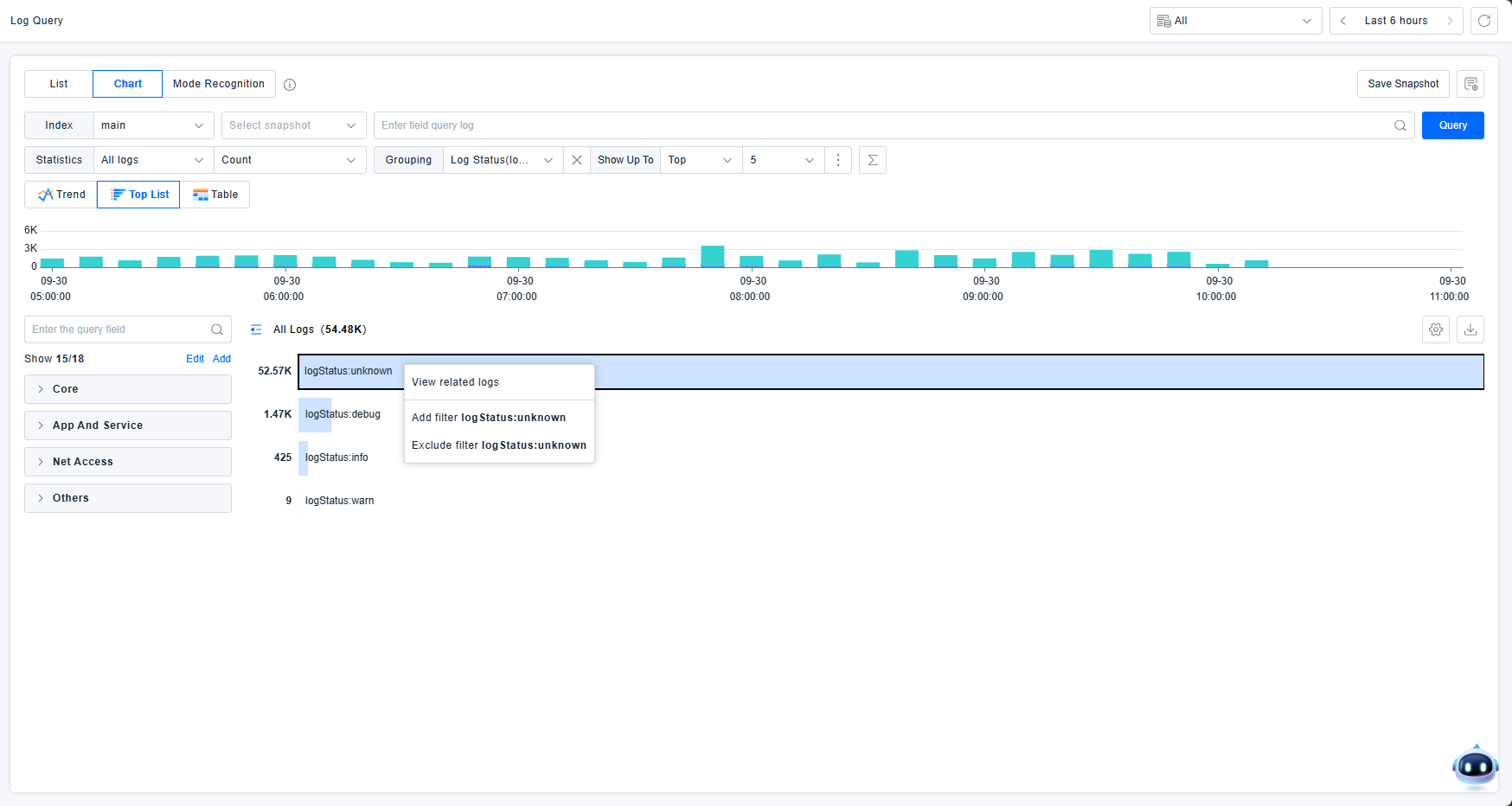Open the snapshot list icon beside Save Snapshot

[x=1470, y=84]
